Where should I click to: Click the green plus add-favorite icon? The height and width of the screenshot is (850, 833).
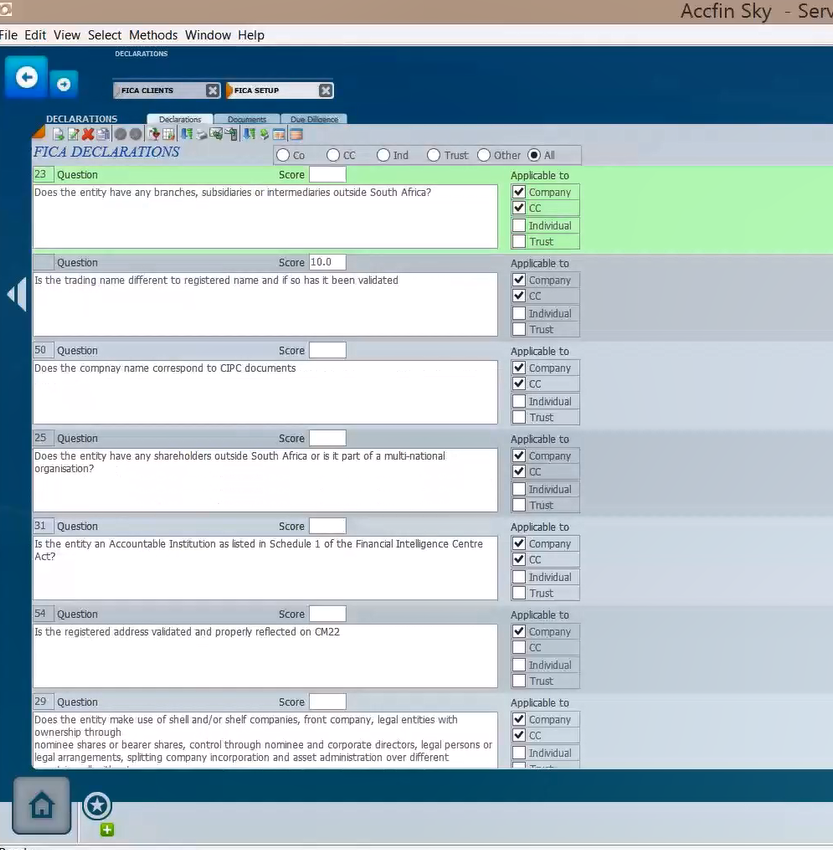[x=107, y=829]
